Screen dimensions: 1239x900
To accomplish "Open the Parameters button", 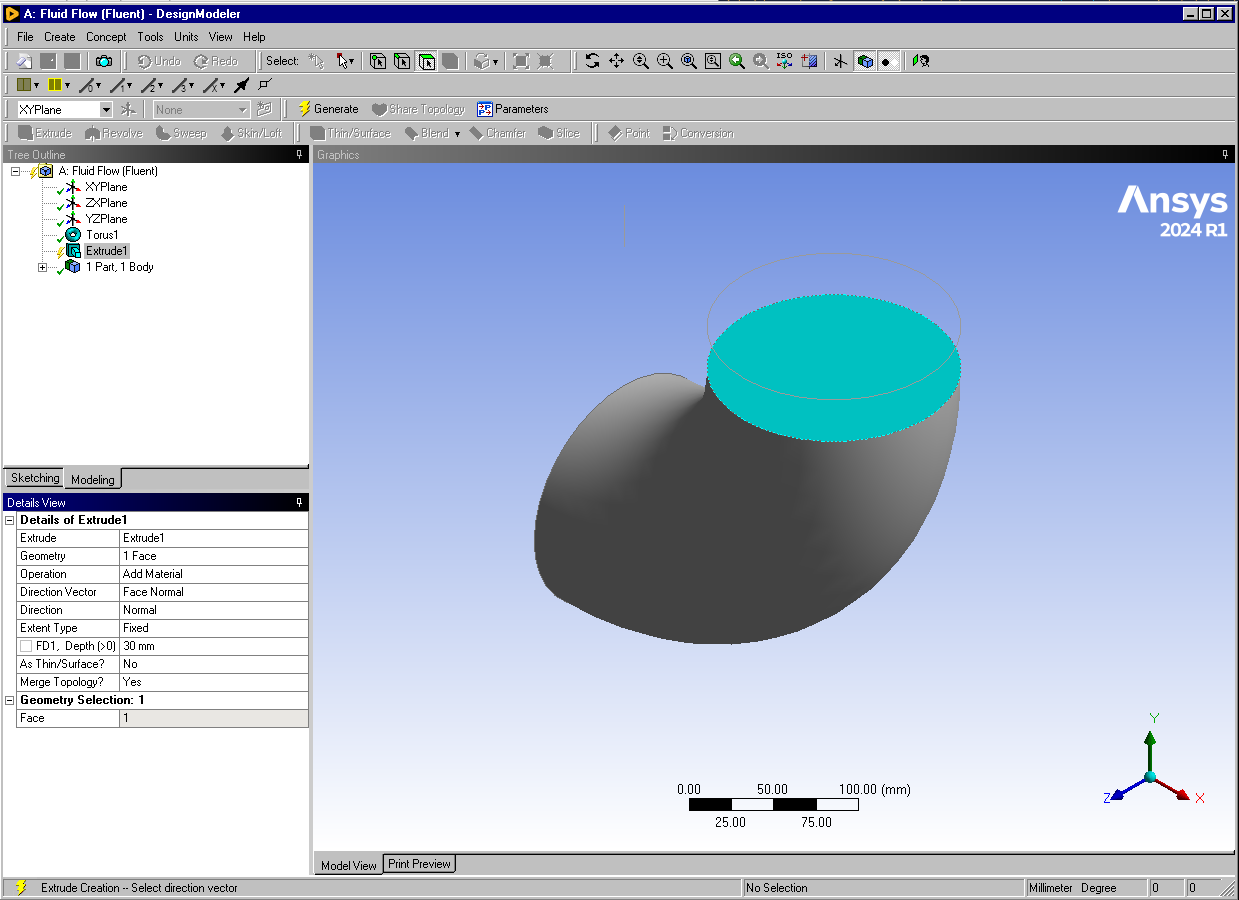I will coord(513,109).
